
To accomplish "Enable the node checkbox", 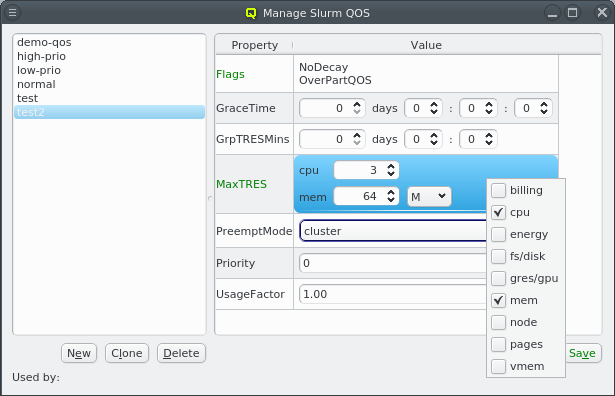I will tap(499, 322).
